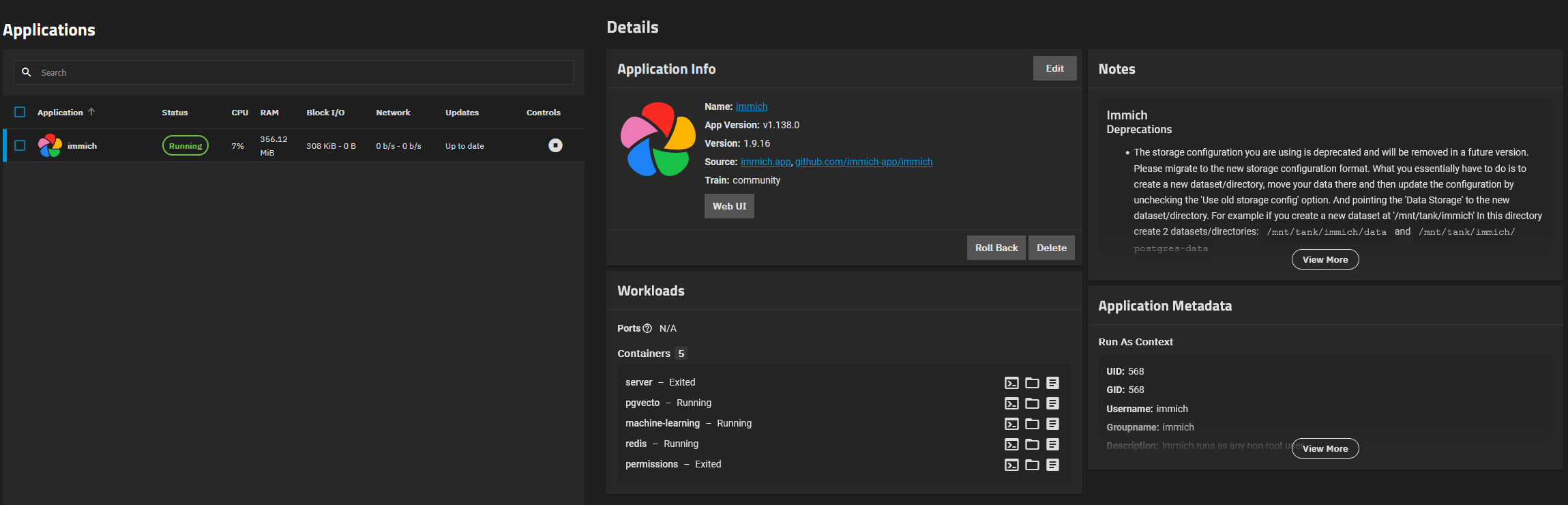Click the Ports help icon
Viewport: 1568px width, 505px height.
(x=647, y=328)
